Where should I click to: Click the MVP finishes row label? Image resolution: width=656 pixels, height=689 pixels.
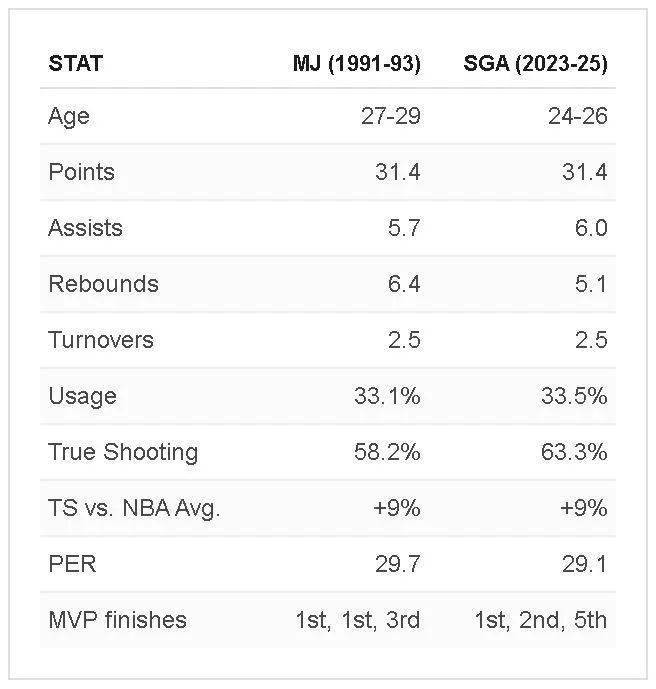click(117, 620)
